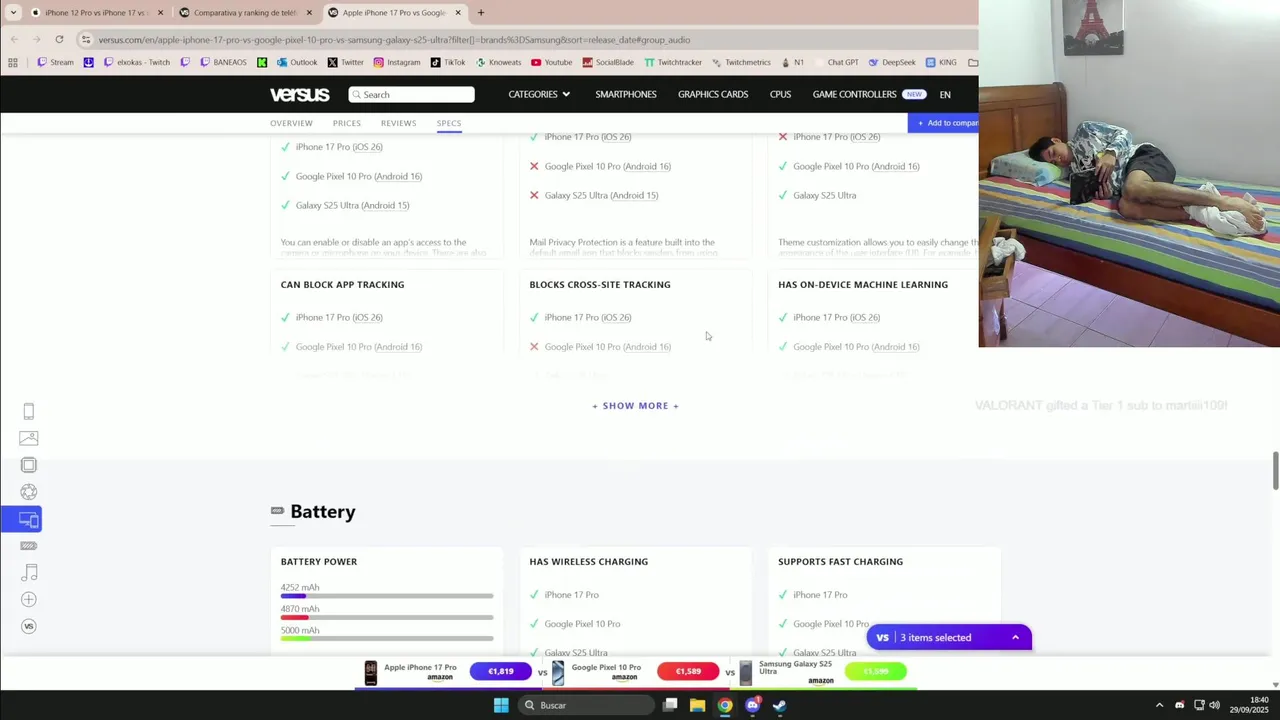
Task: Close the Apple iPhone 17 Pro vs Google tab
Action: point(458,13)
